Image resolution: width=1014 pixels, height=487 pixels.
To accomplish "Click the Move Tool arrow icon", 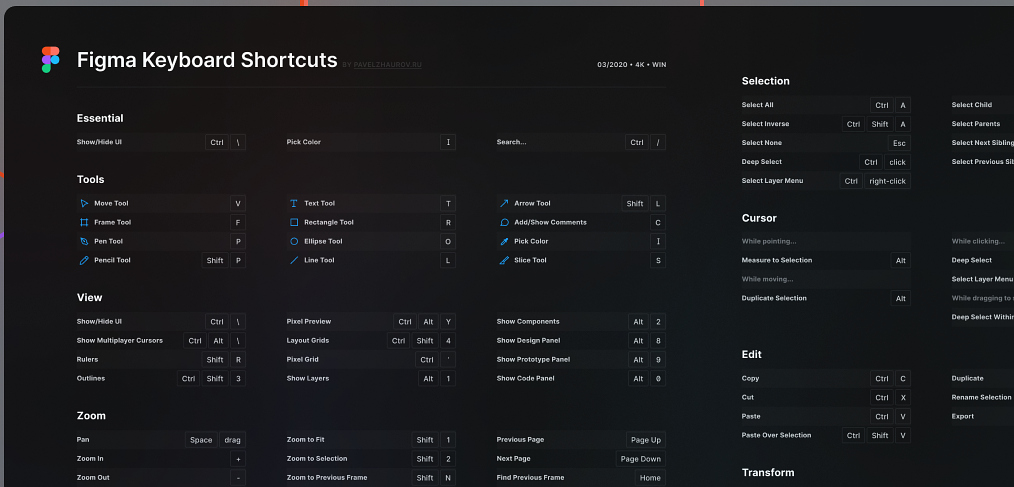I will [x=84, y=203].
